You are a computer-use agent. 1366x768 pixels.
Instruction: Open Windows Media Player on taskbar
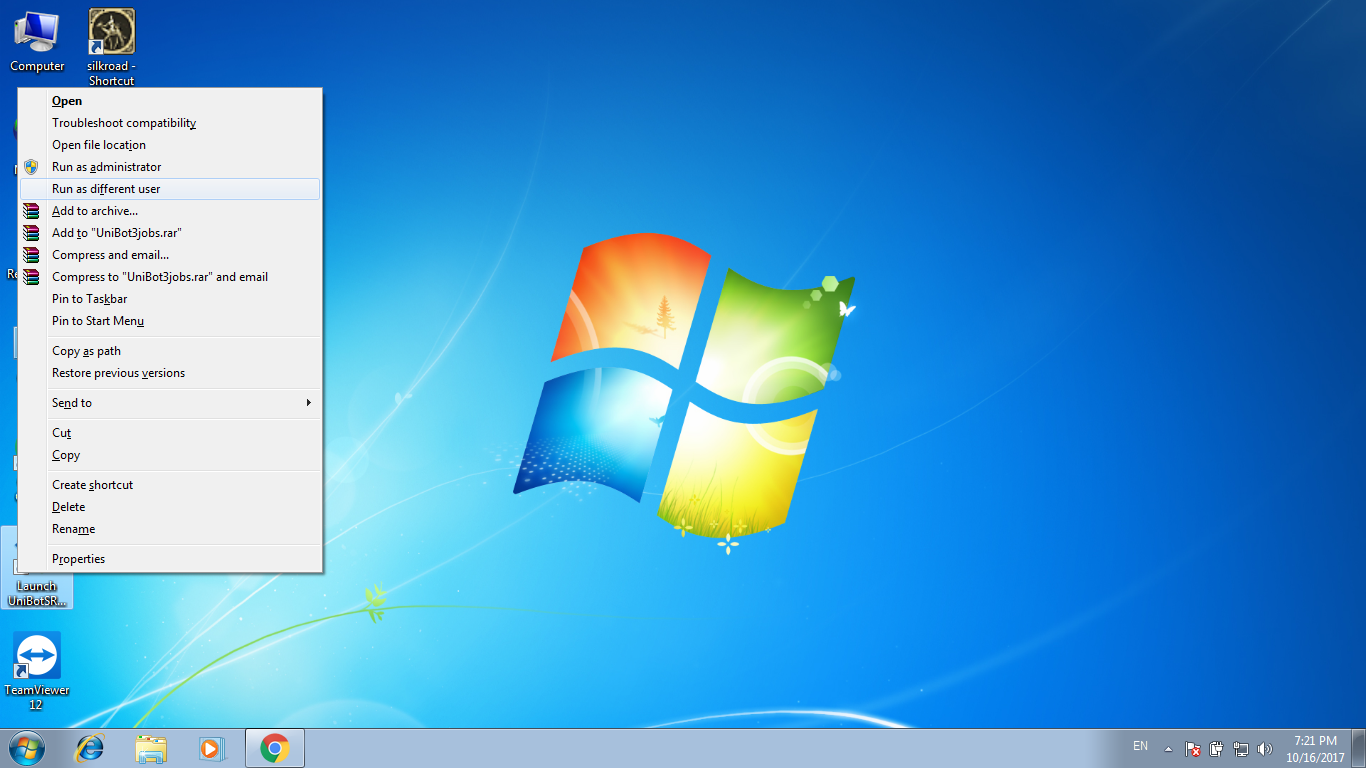point(211,748)
